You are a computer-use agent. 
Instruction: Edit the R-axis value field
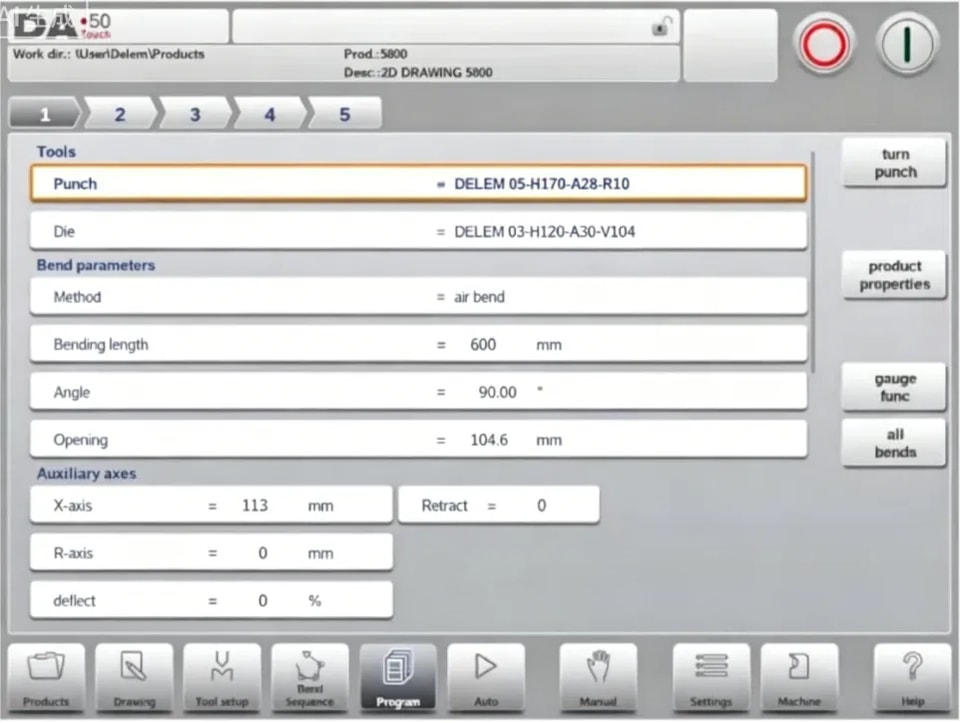coord(211,553)
